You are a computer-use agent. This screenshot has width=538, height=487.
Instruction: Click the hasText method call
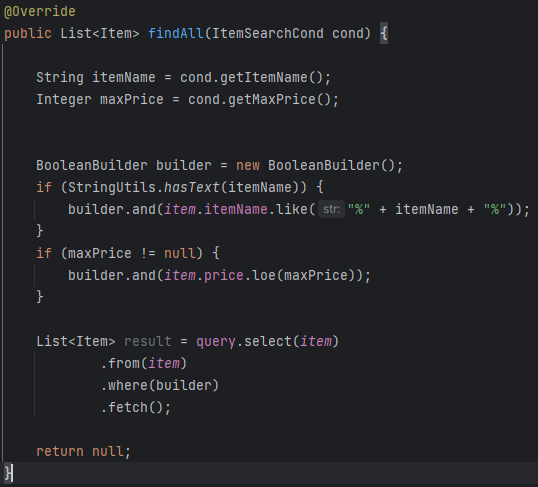[x=191, y=187]
